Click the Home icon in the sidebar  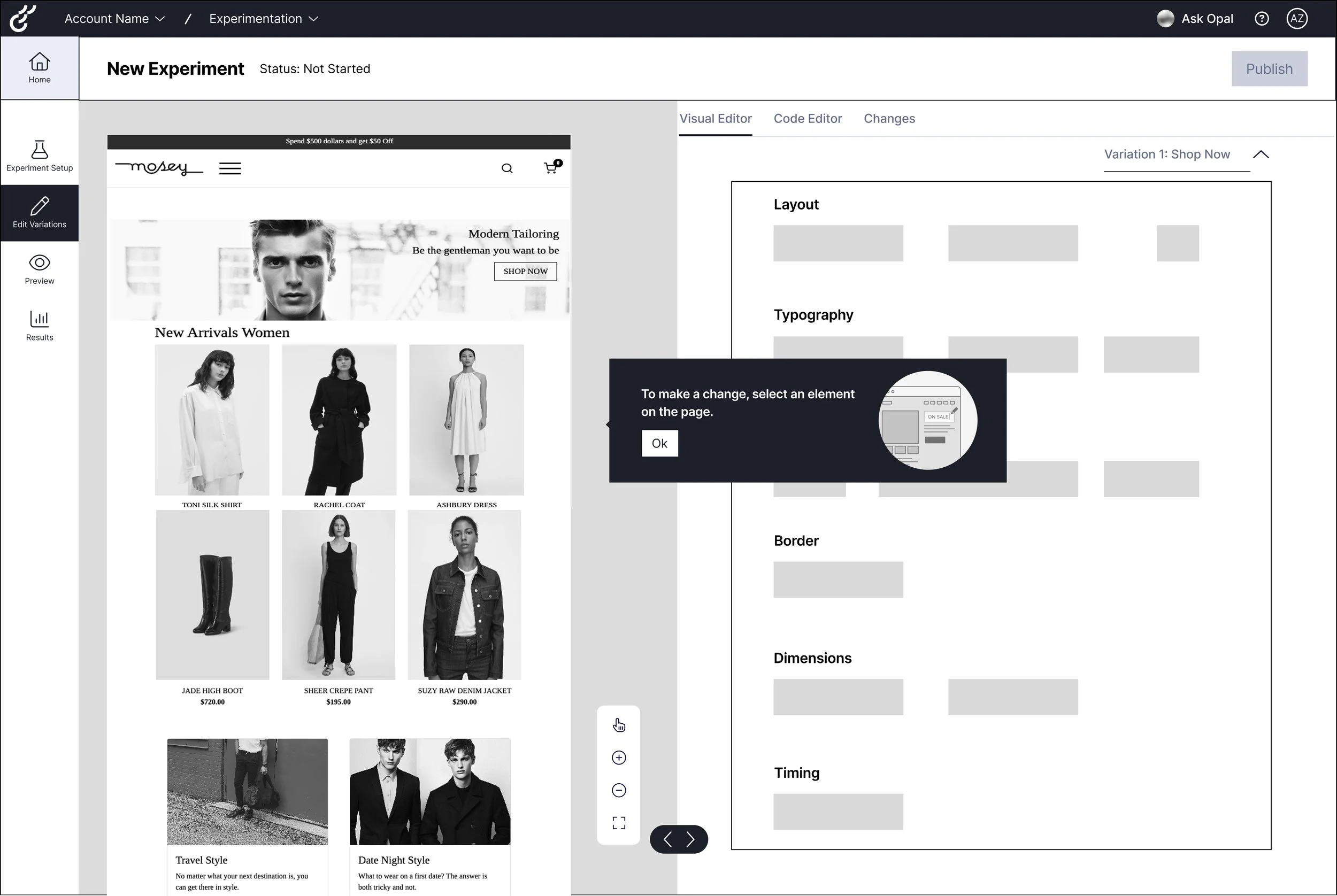pyautogui.click(x=40, y=61)
